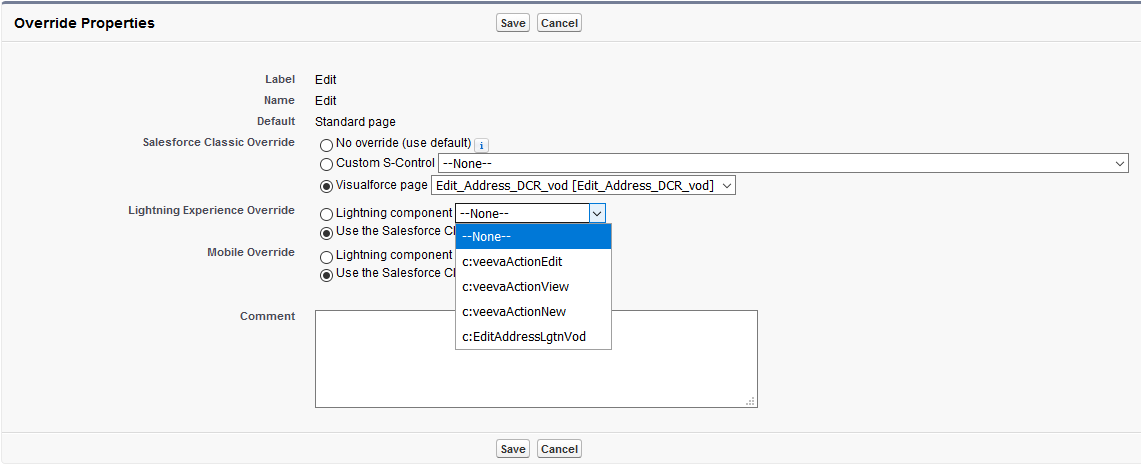Select No override (use default) radio button
The width and height of the screenshot is (1141, 467).
(326, 144)
